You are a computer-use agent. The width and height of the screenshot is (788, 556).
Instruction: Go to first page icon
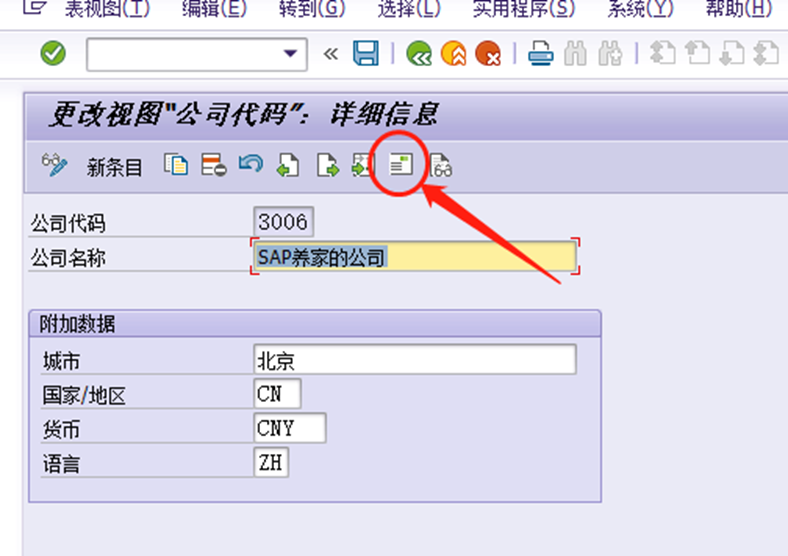click(662, 53)
